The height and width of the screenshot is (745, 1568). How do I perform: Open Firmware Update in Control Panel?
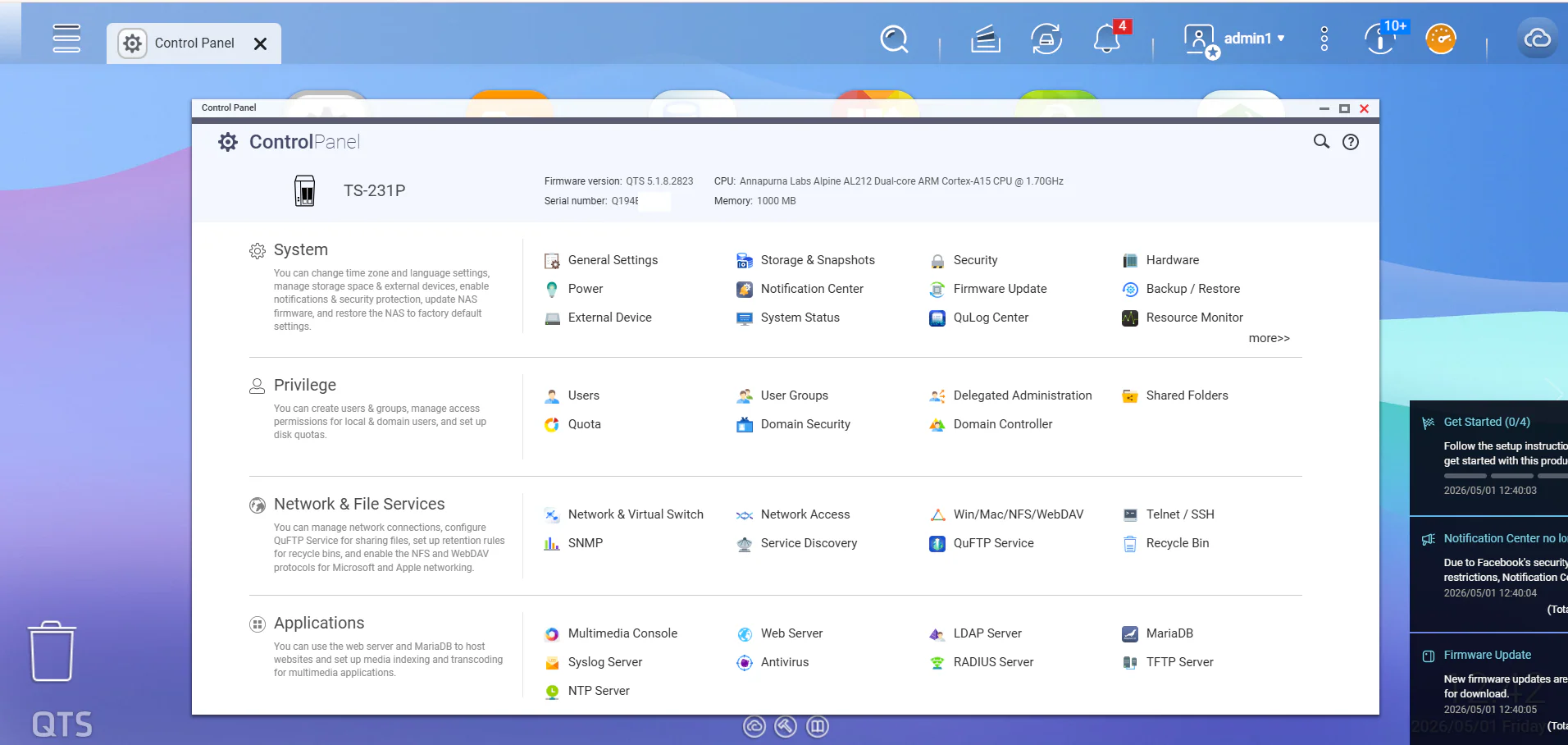(x=988, y=289)
